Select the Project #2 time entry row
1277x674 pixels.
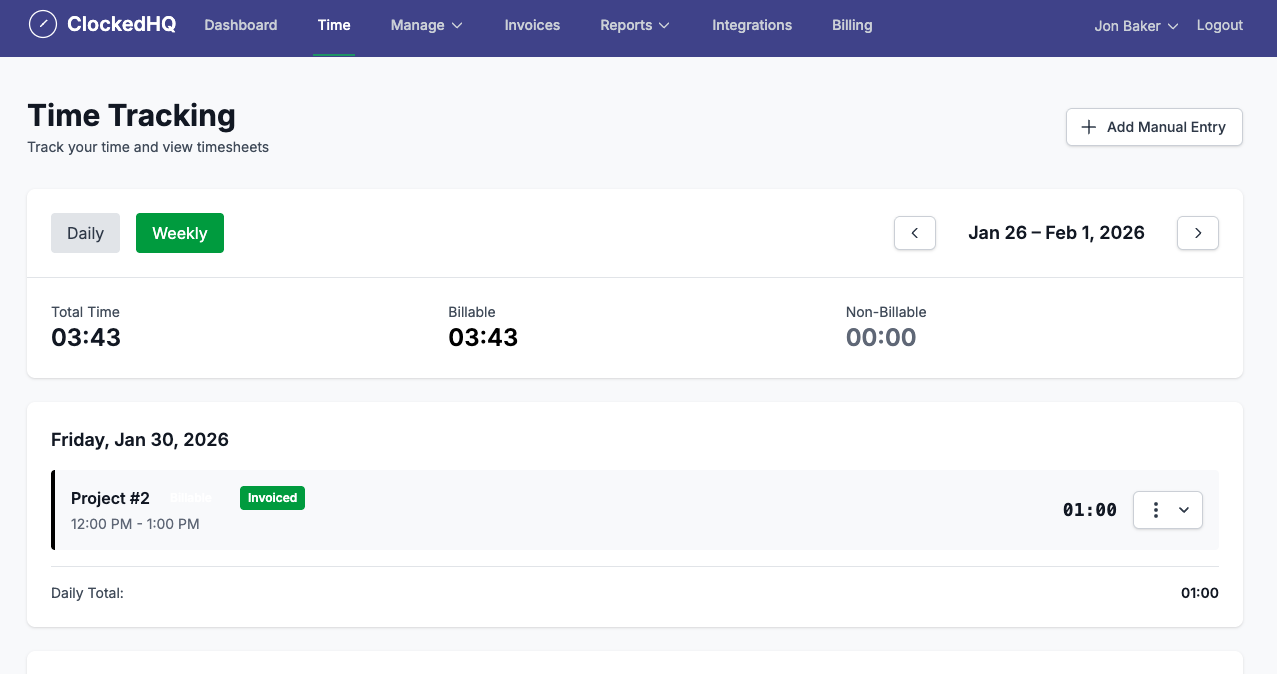(x=600, y=510)
